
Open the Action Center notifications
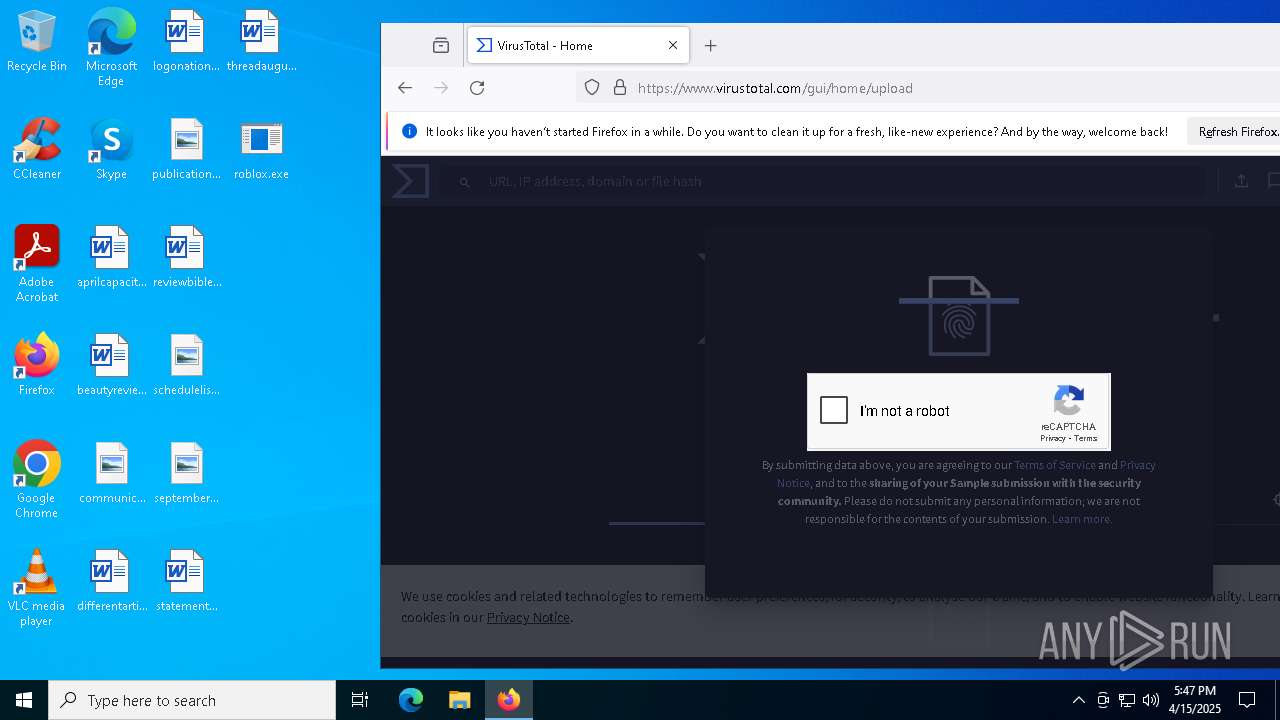pyautogui.click(x=1247, y=700)
